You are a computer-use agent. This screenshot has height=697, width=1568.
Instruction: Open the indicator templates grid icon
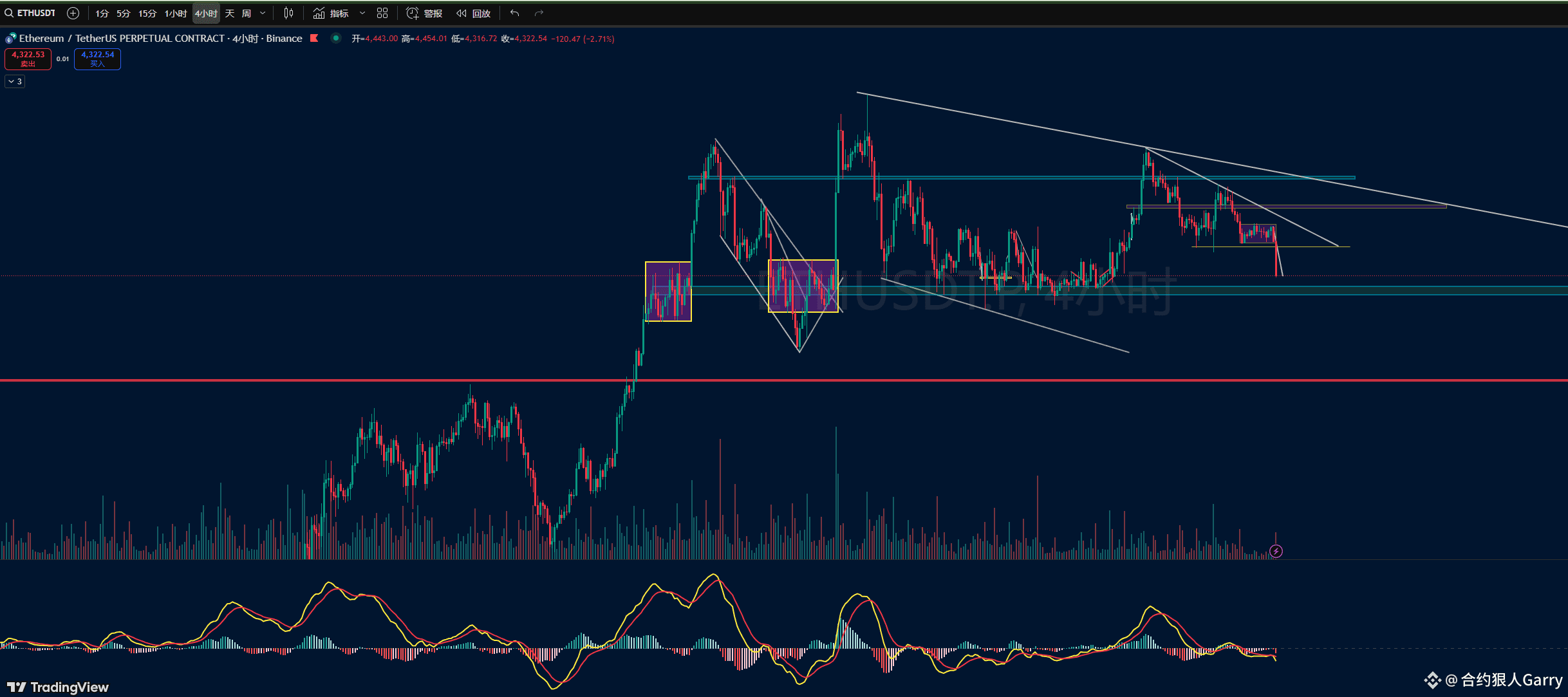382,13
